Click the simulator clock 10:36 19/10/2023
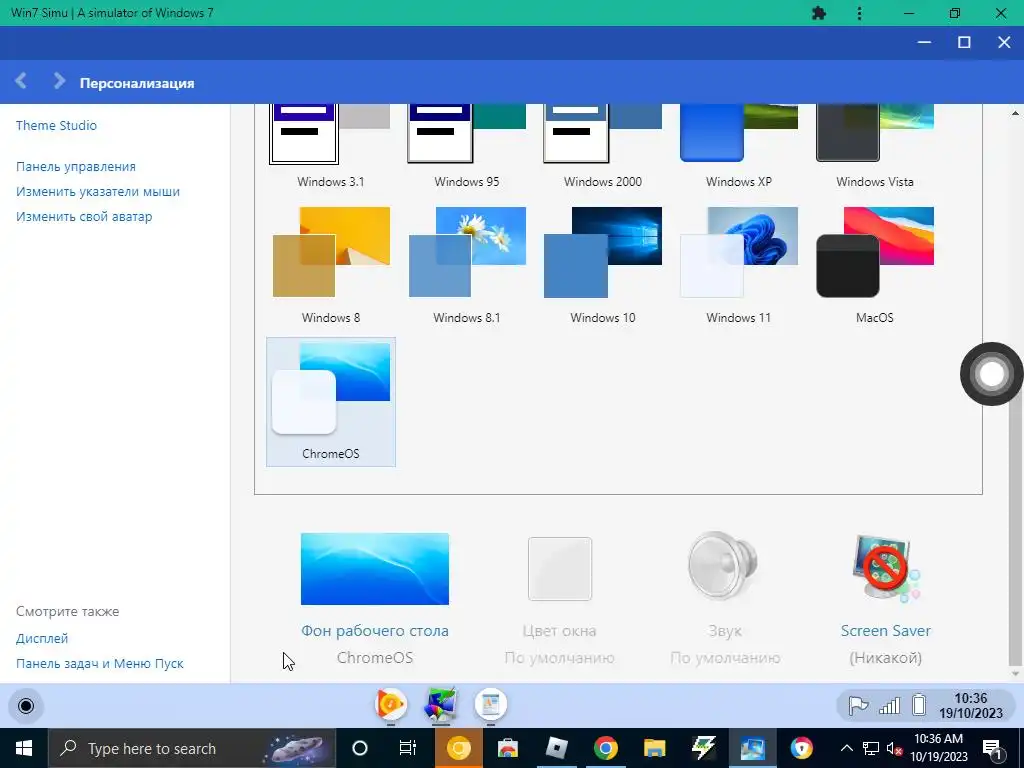This screenshot has height=768, width=1024. [970, 706]
